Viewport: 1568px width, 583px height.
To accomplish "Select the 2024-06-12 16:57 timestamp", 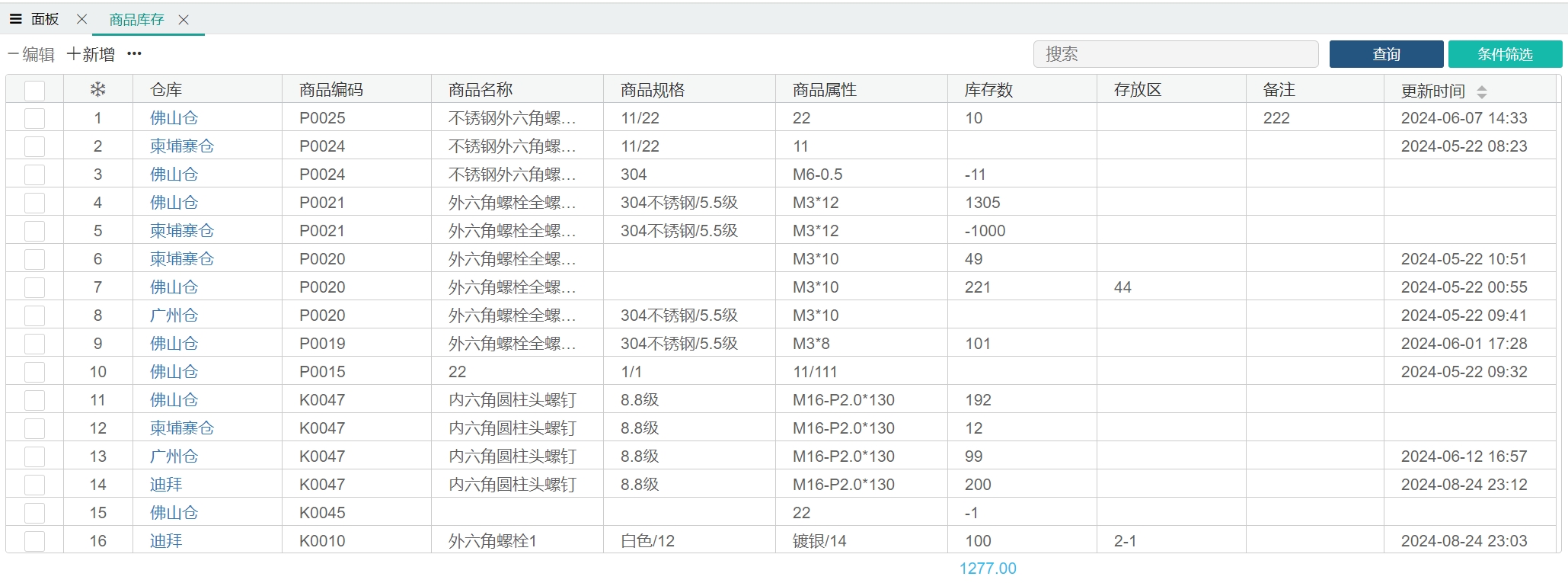I will 1464,456.
